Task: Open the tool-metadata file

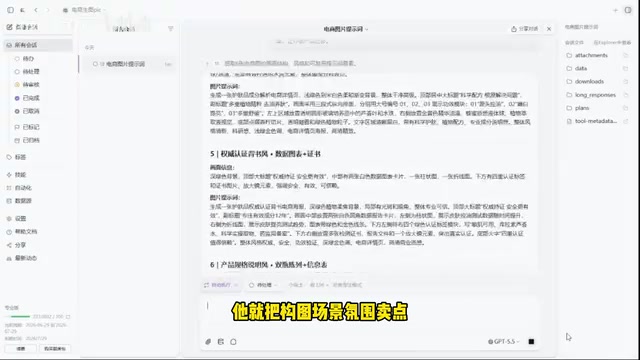Action: 596,121
